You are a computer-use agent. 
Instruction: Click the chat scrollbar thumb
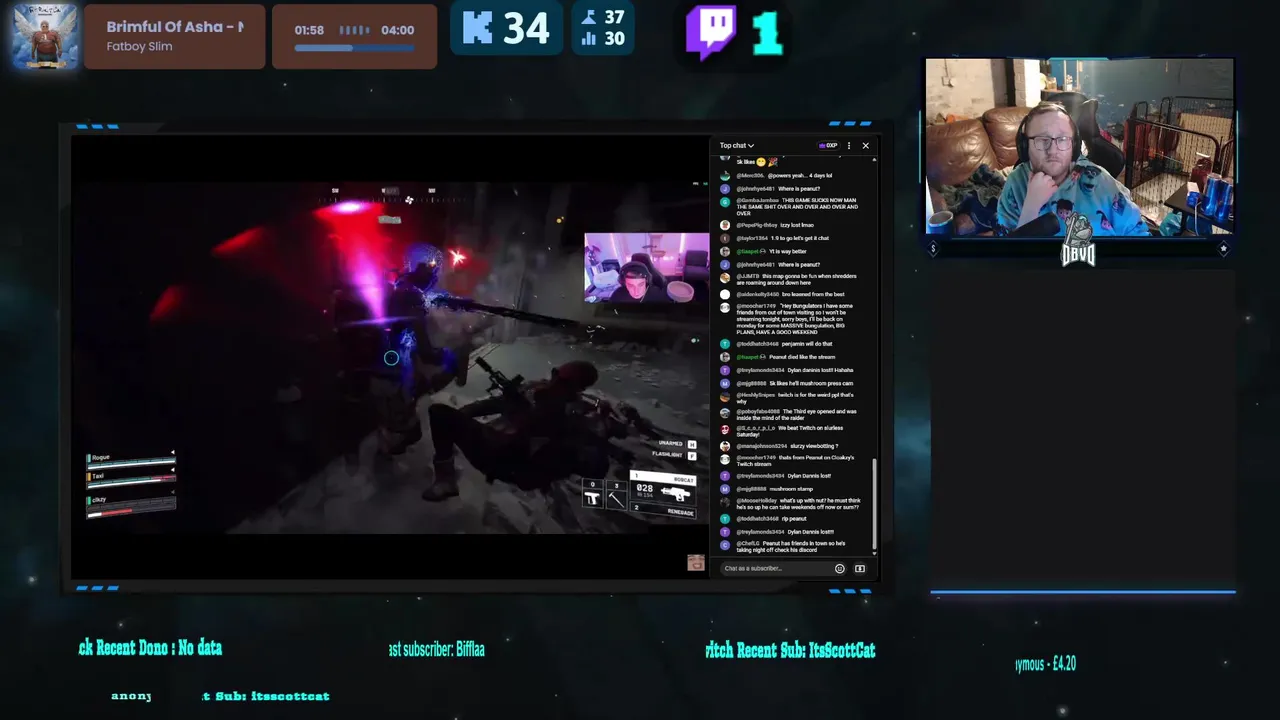click(875, 503)
